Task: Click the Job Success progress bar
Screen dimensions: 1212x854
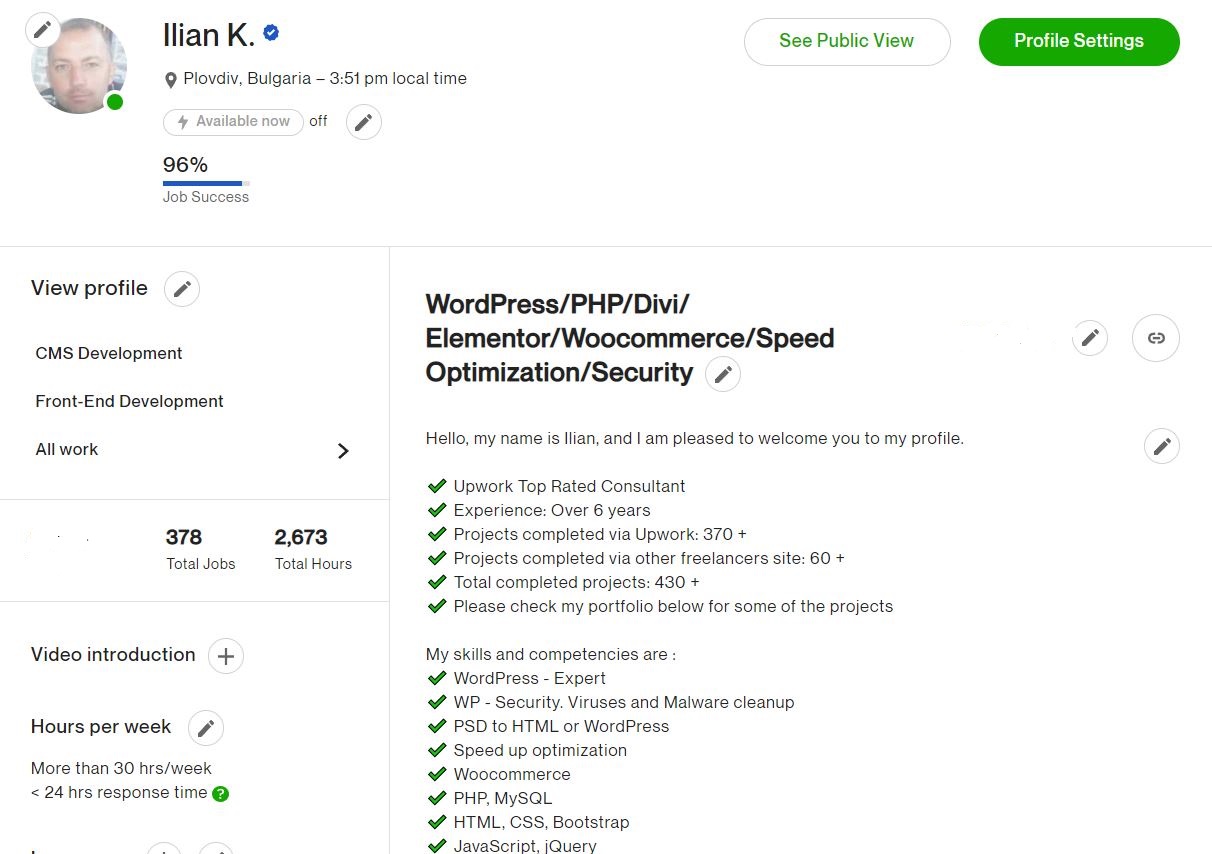Action: [205, 184]
